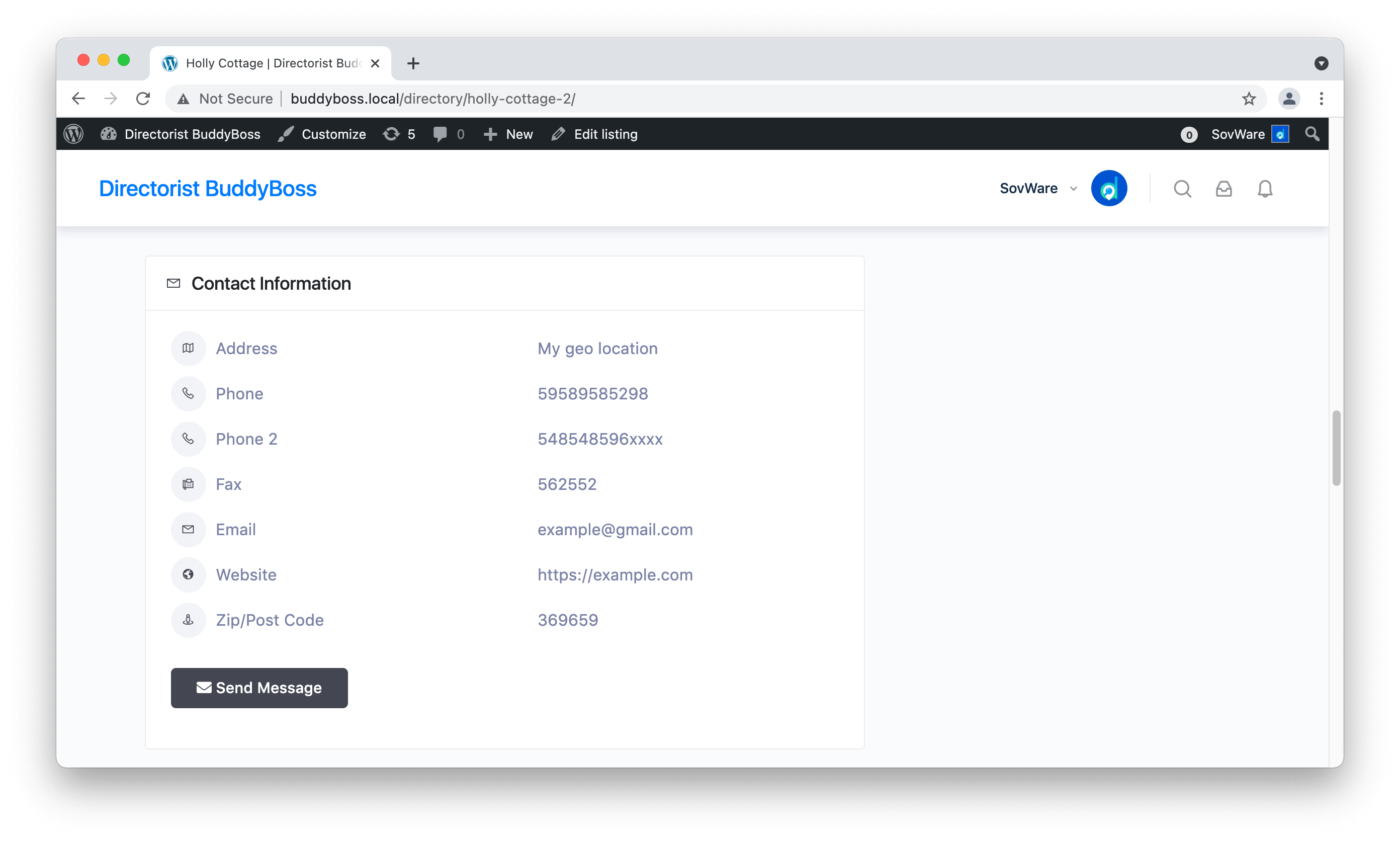Click the WordPress logo in the admin bar
1400x842 pixels.
coord(73,134)
